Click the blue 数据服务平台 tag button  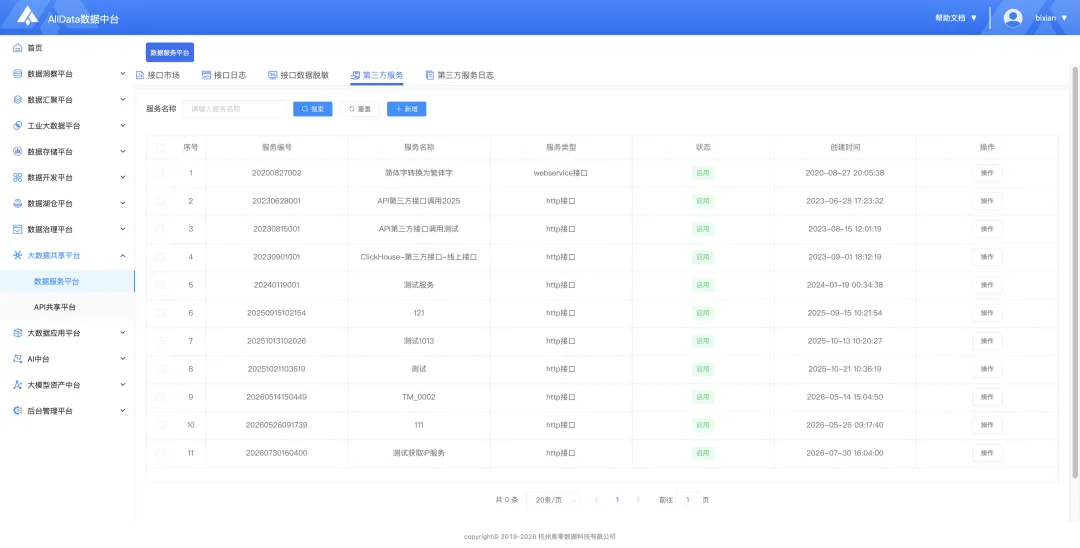[x=169, y=52]
